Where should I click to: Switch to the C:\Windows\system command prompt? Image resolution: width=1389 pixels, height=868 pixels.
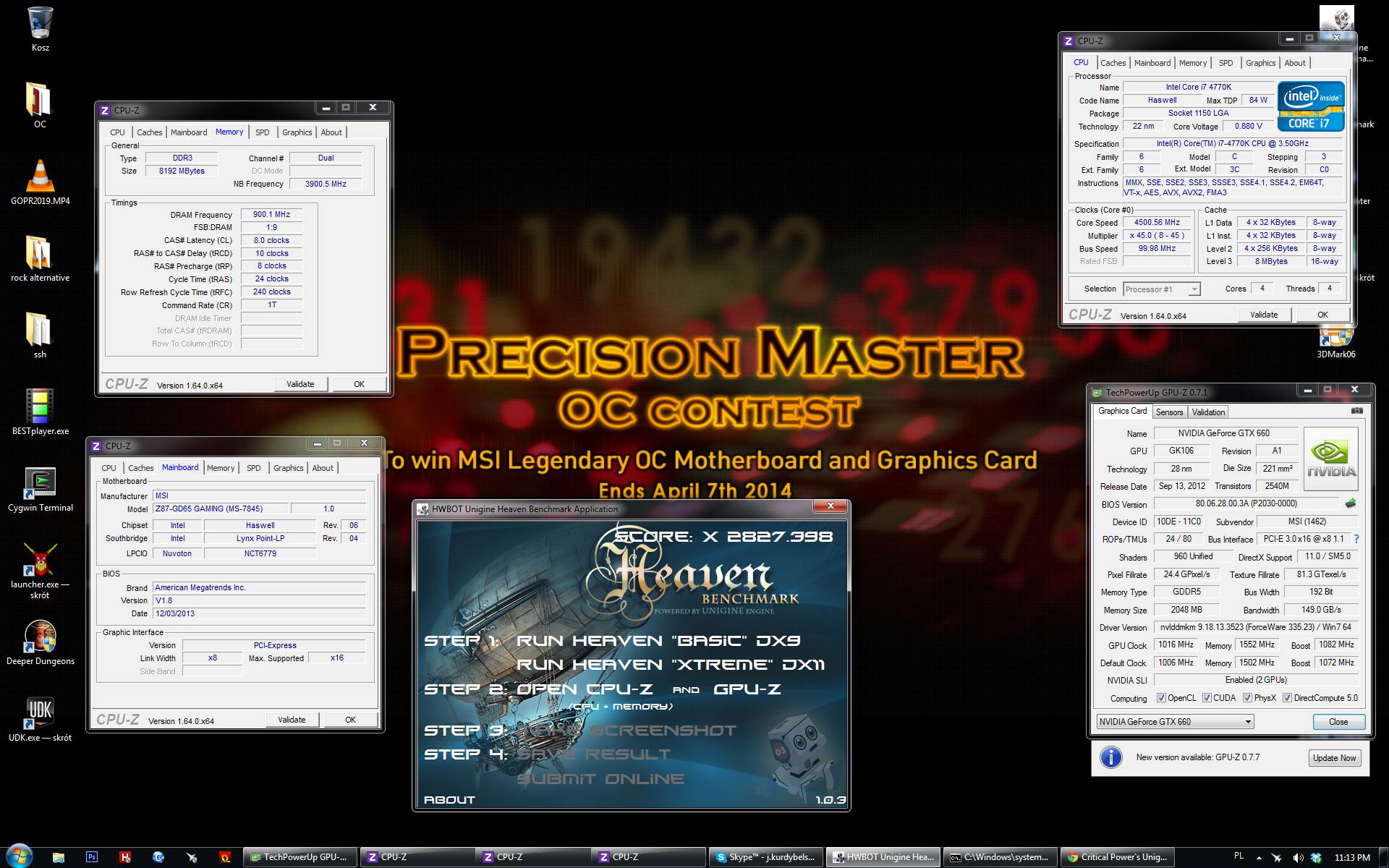pyautogui.click(x=1000, y=857)
